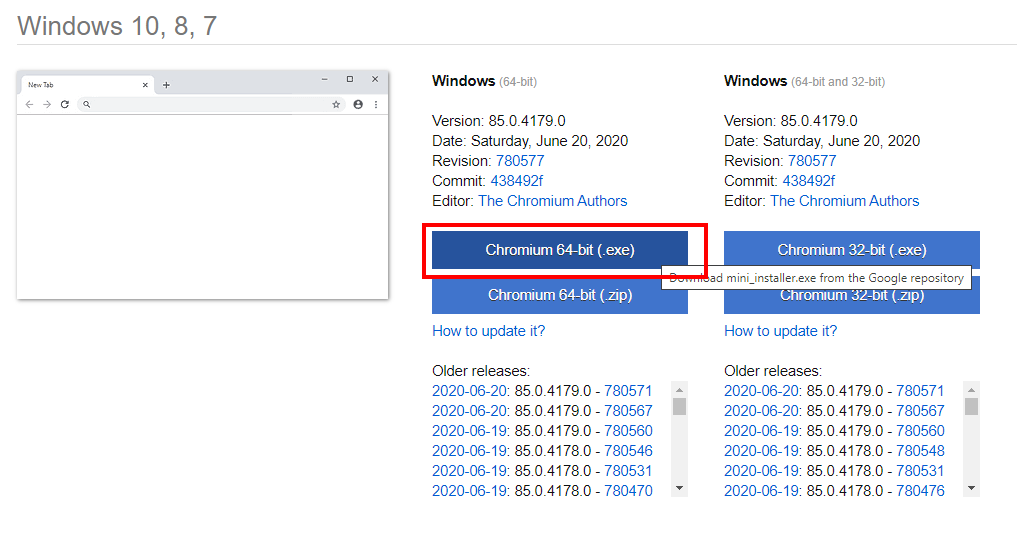Click Older releases: label in the 64-bit column
Screen dimensions: 1032x542
pos(481,371)
